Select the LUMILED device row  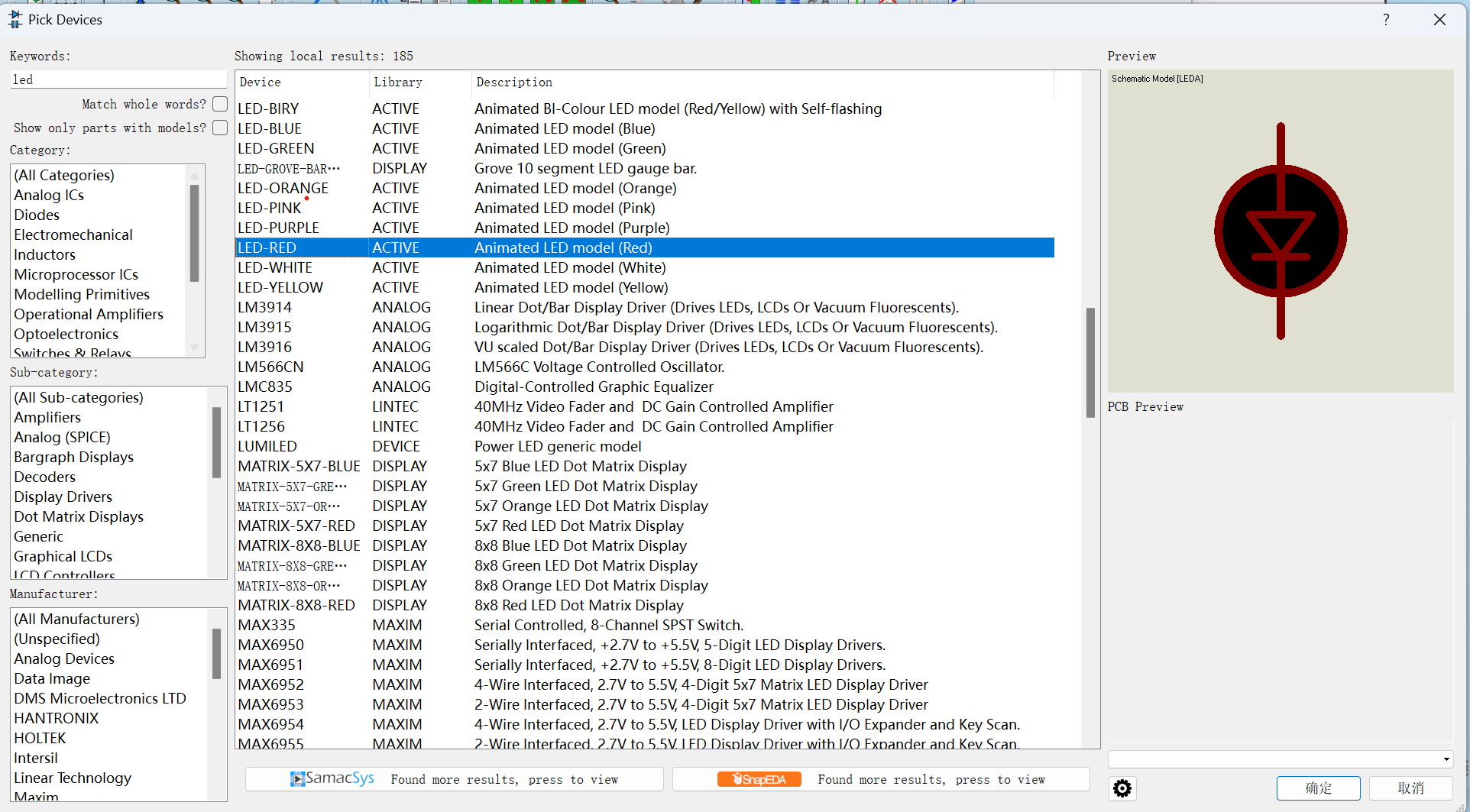[645, 446]
